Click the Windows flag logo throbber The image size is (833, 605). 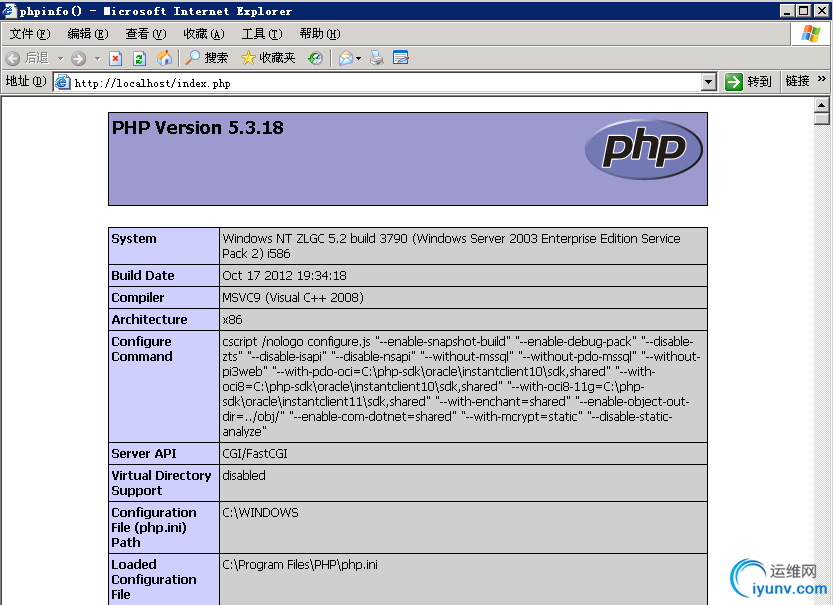(x=811, y=33)
